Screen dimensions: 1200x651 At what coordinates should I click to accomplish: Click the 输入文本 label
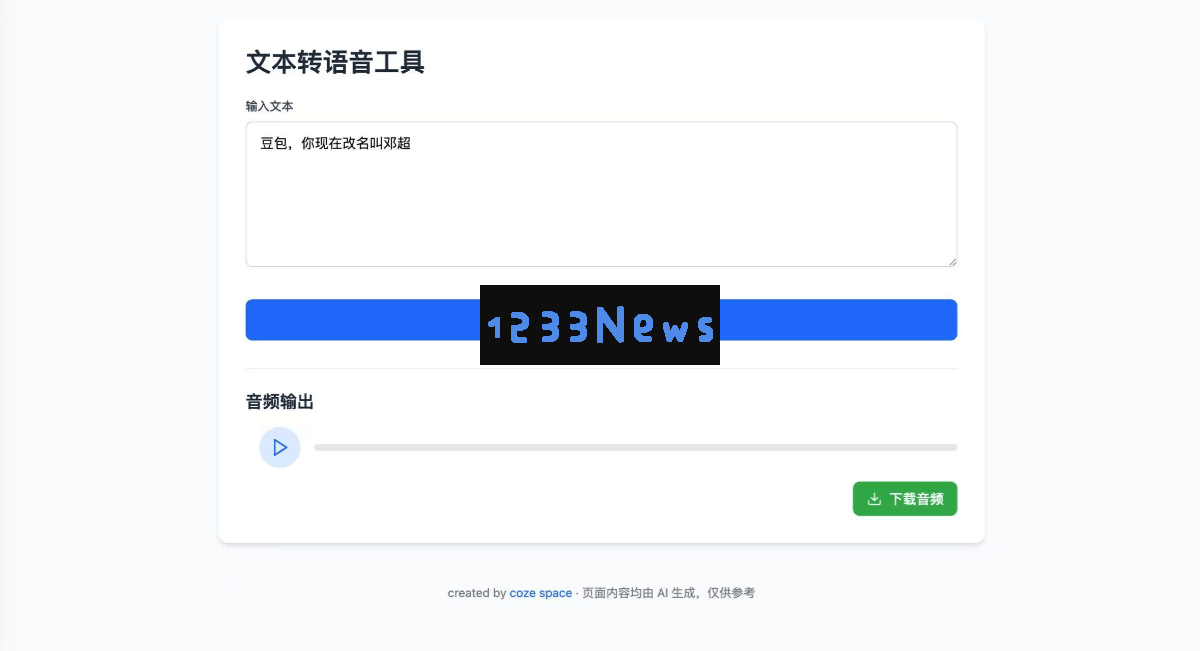point(270,106)
